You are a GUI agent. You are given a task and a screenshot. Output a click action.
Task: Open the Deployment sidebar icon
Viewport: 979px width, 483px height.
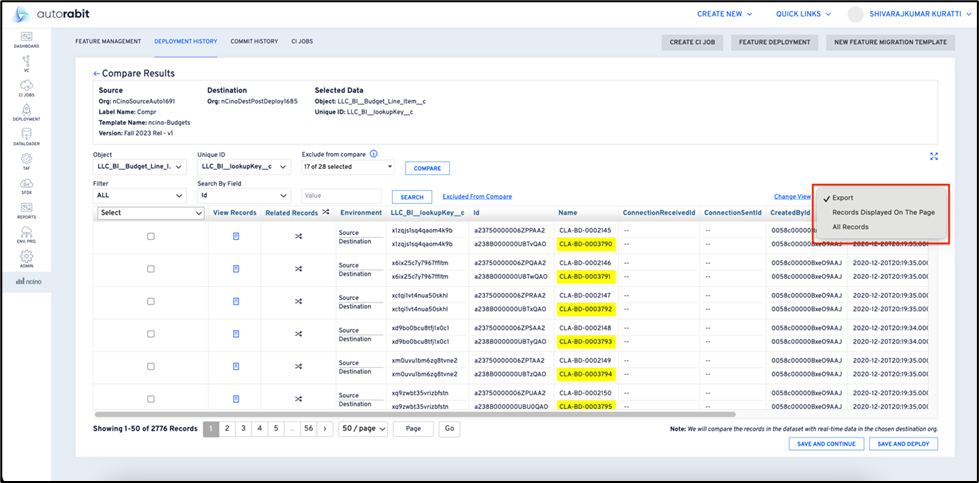click(x=26, y=113)
